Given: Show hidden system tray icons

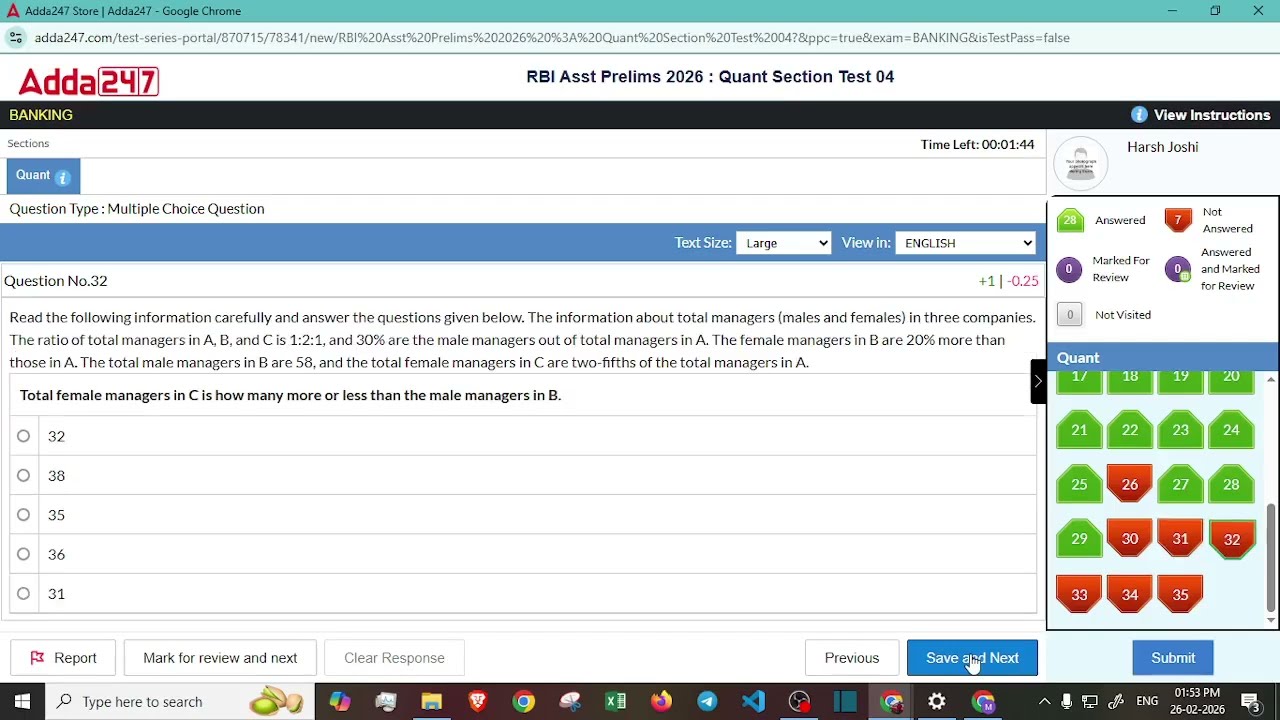Looking at the screenshot, I should (x=1044, y=702).
